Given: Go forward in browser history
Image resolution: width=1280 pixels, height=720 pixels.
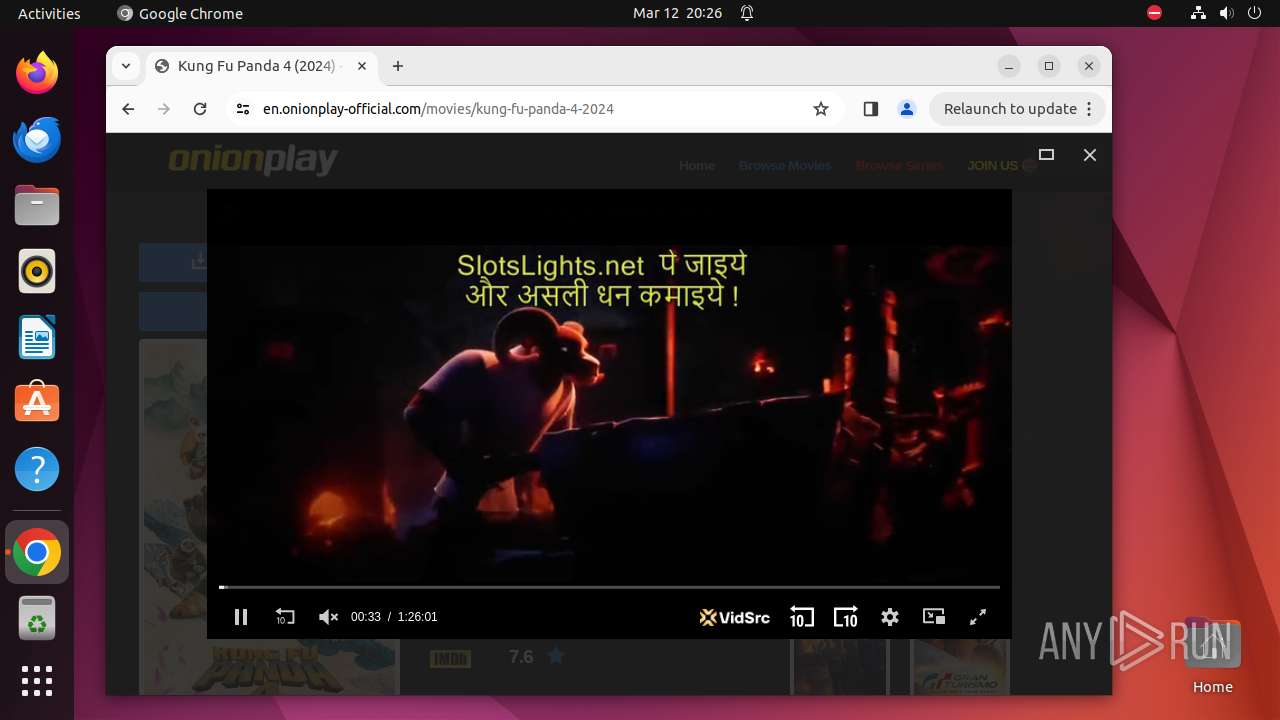Looking at the screenshot, I should tap(164, 109).
